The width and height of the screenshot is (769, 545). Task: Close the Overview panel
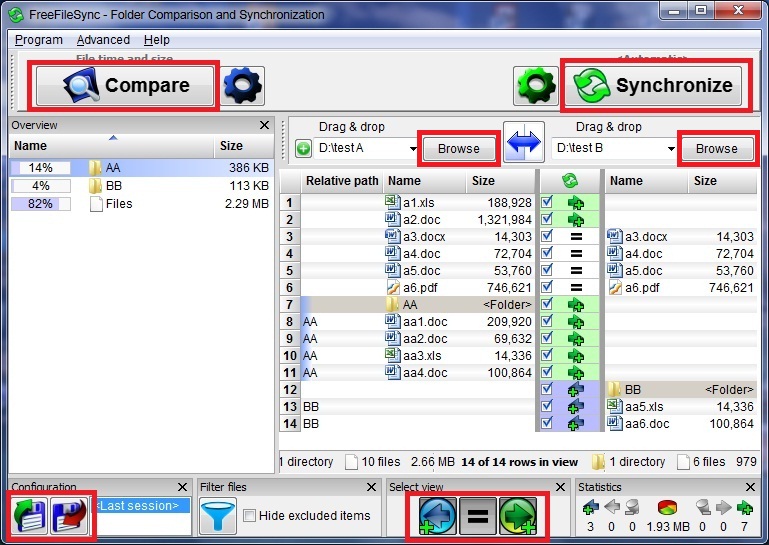264,125
